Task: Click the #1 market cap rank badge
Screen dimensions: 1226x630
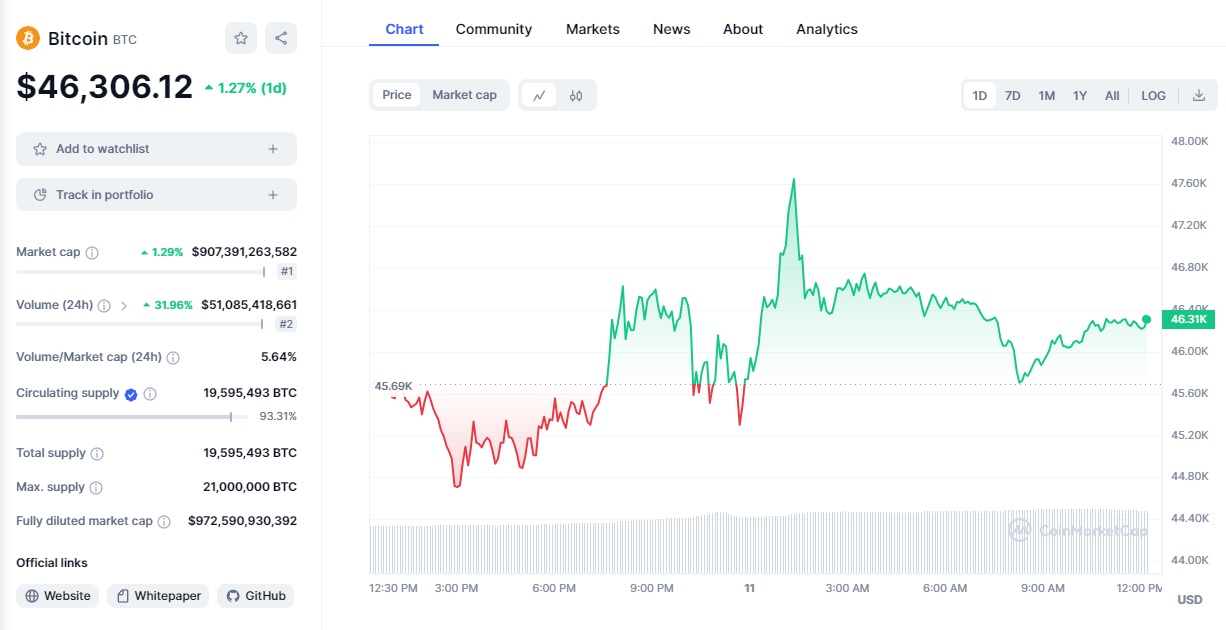Action: [x=287, y=272]
